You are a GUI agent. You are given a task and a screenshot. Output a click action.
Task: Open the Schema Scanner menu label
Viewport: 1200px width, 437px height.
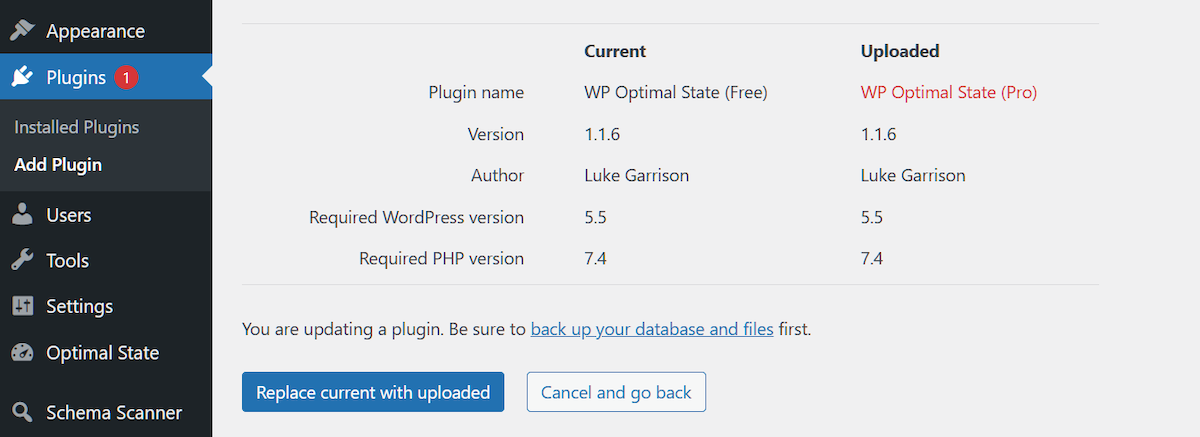[114, 412]
